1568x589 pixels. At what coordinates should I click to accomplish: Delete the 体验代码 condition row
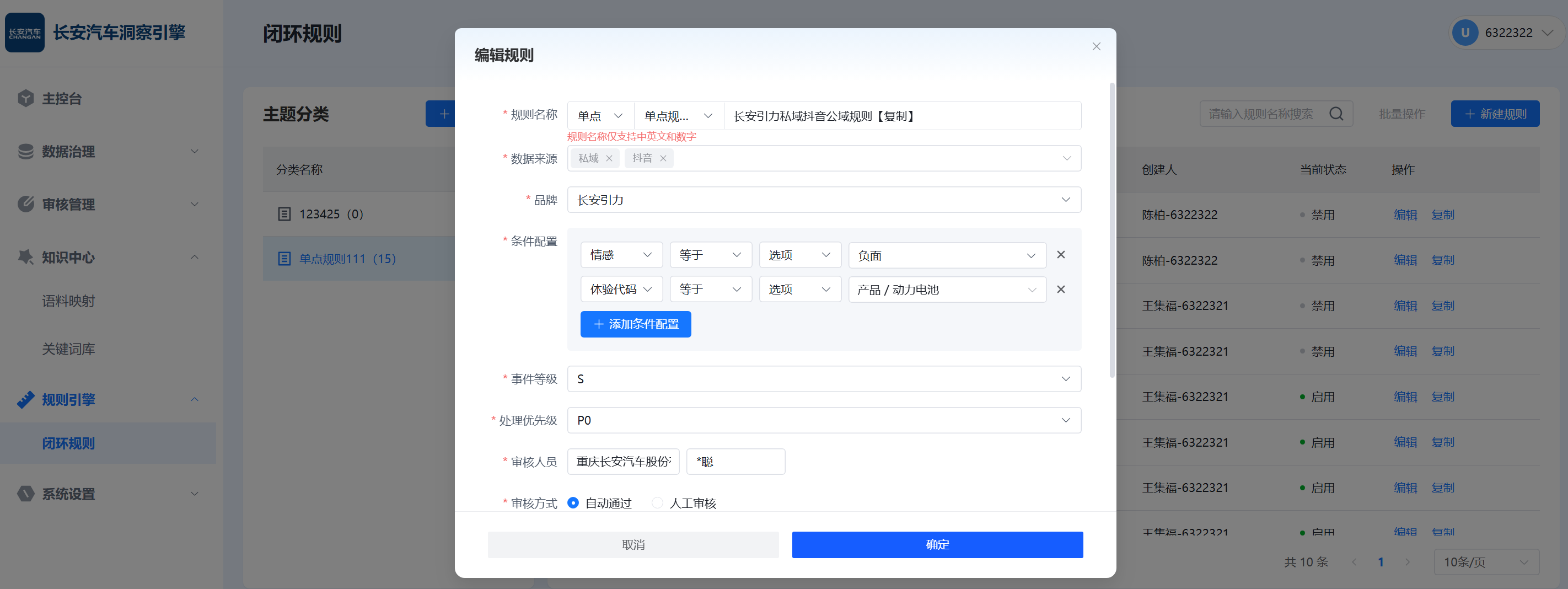pos(1060,290)
